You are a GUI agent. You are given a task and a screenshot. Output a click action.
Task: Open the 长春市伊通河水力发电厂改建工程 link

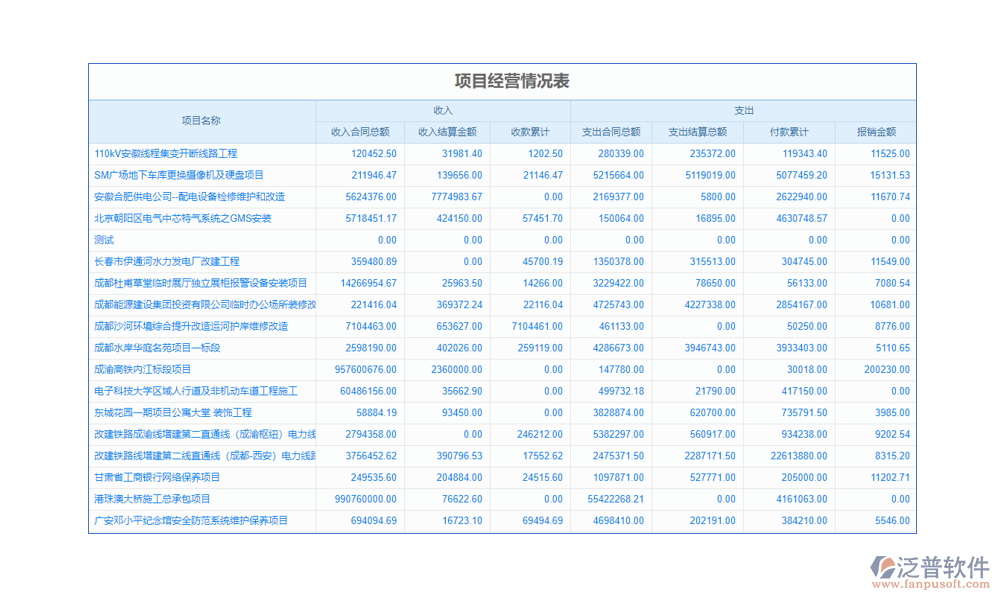(x=167, y=262)
